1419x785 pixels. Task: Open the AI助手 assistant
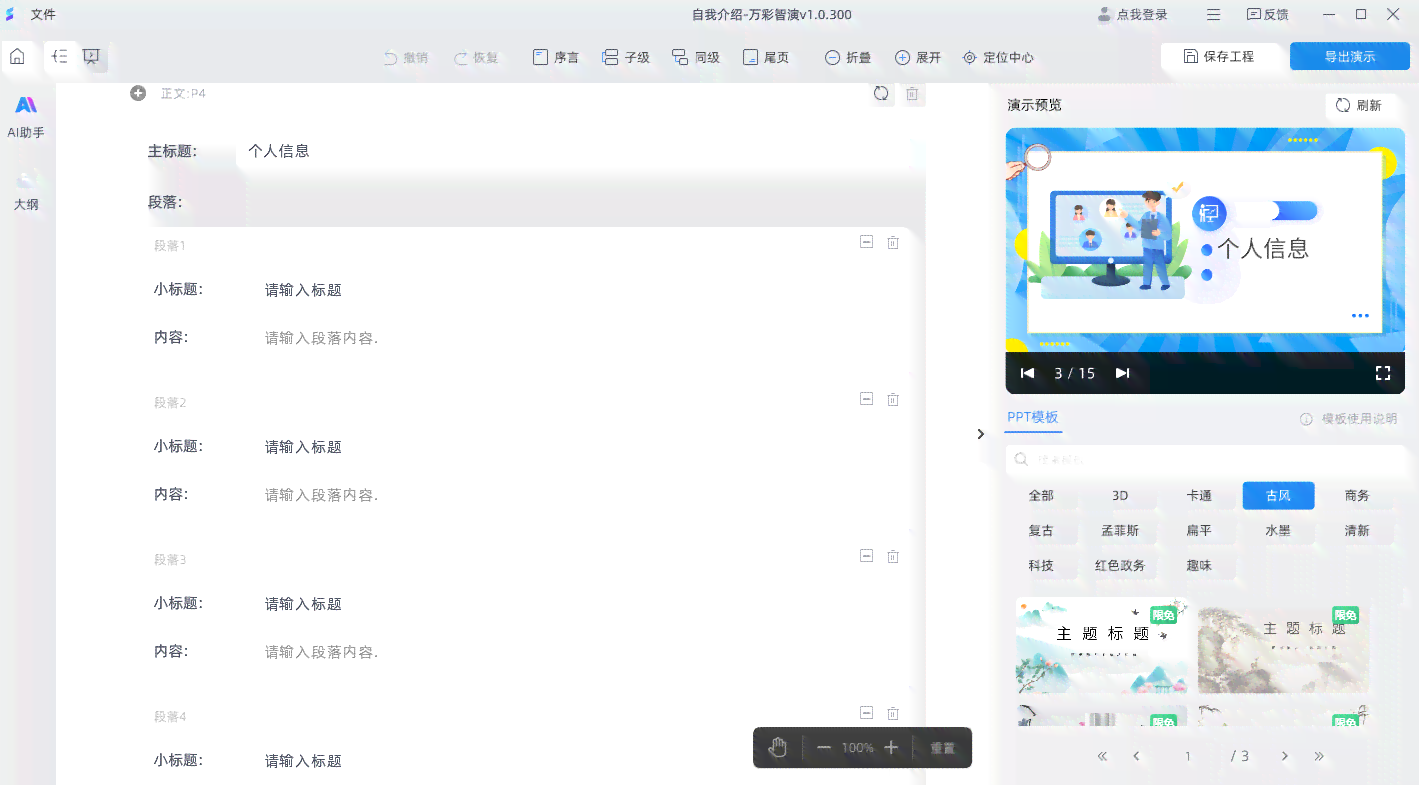(26, 117)
